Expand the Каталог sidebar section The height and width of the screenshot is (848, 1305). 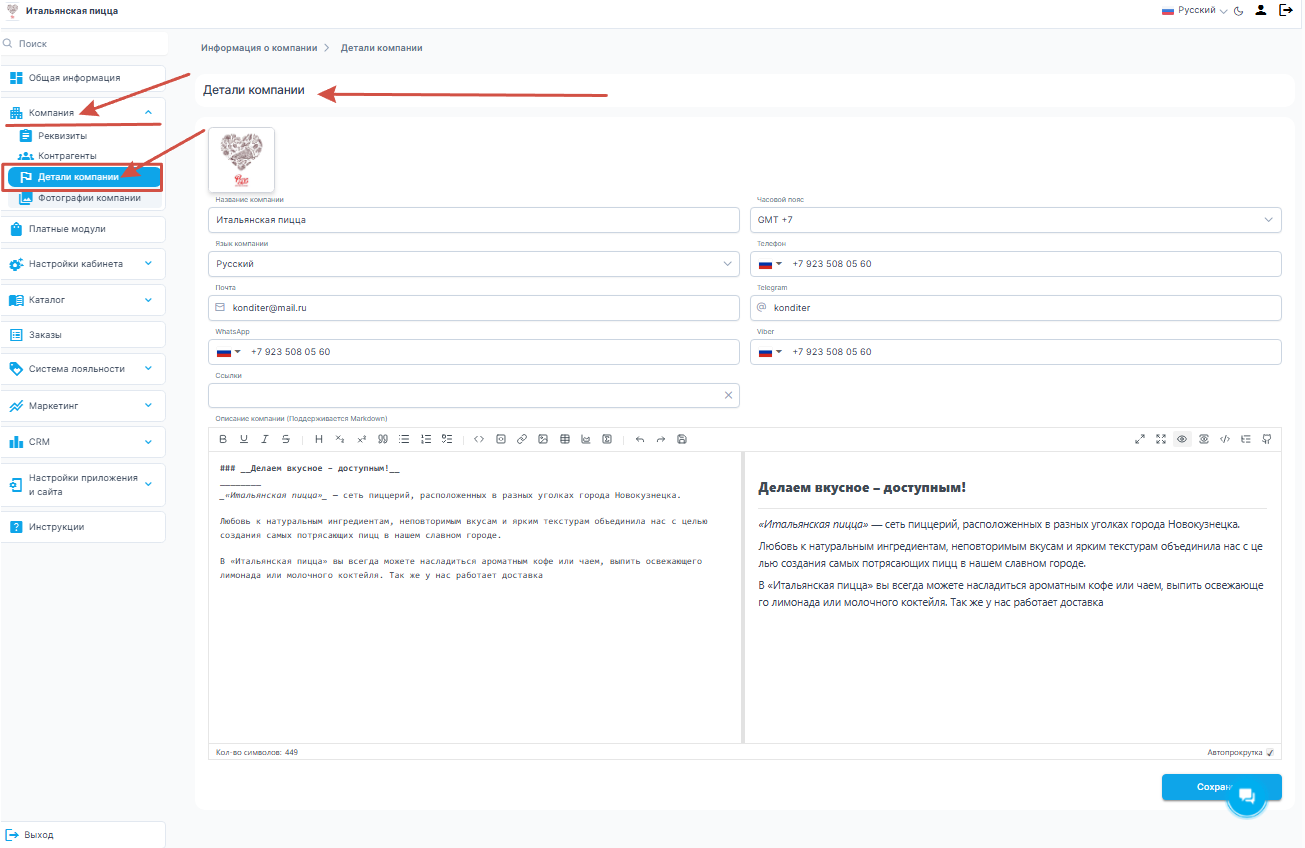82,300
